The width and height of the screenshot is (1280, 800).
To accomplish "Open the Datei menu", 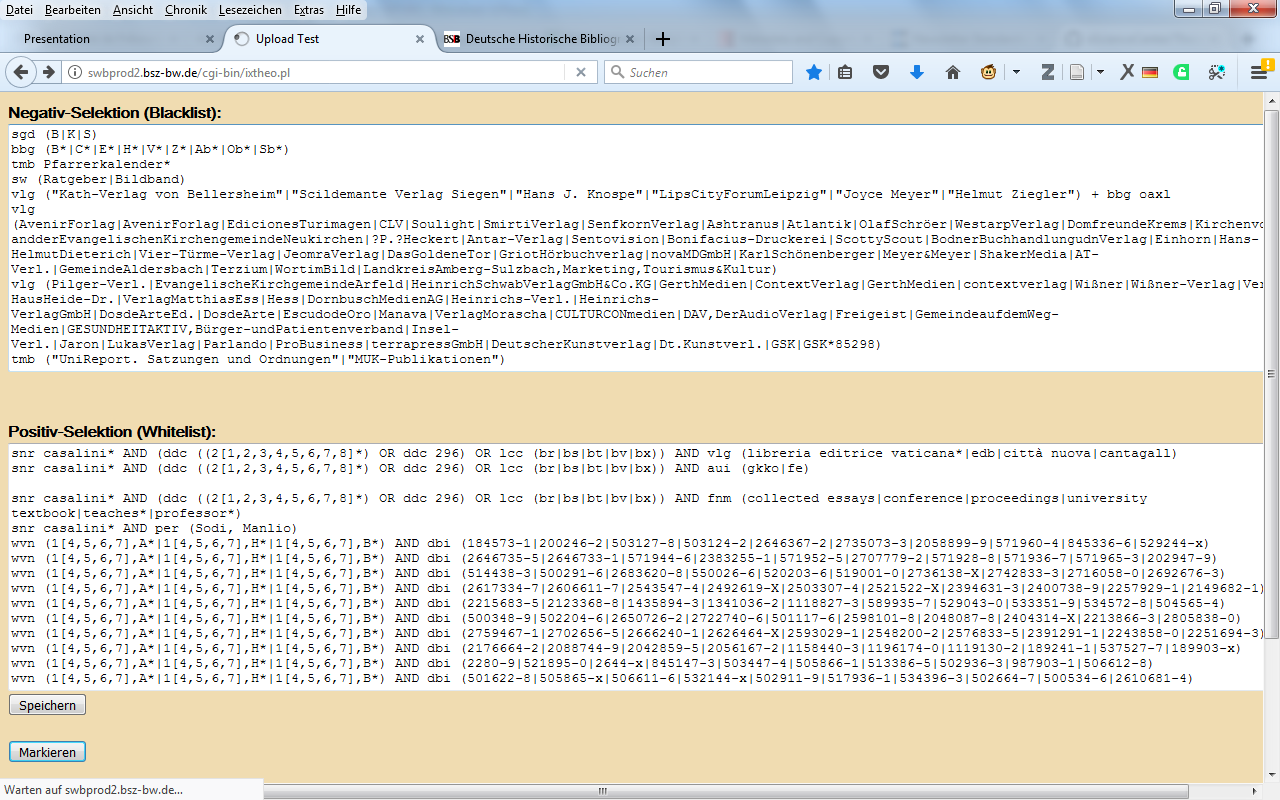I will click(x=19, y=10).
